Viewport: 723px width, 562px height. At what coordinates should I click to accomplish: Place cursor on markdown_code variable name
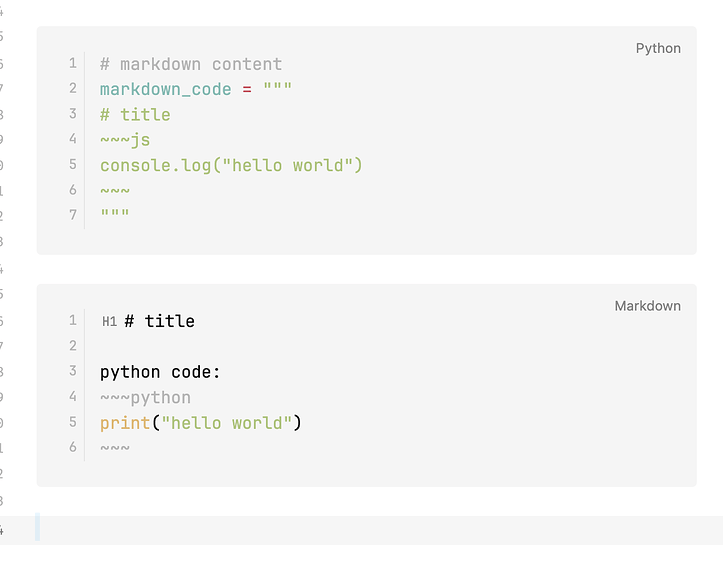(166, 89)
